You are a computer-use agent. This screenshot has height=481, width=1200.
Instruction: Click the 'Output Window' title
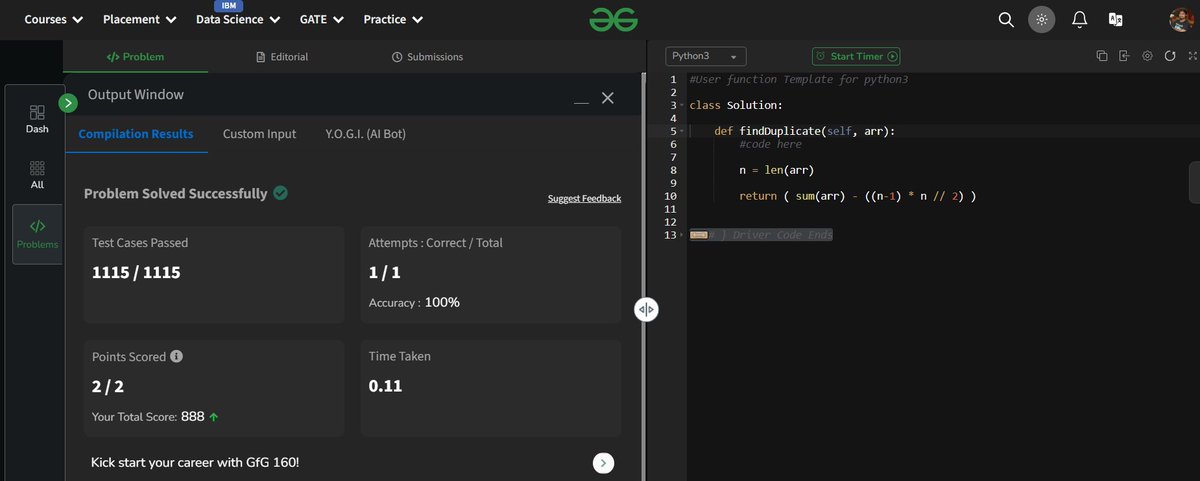click(136, 94)
